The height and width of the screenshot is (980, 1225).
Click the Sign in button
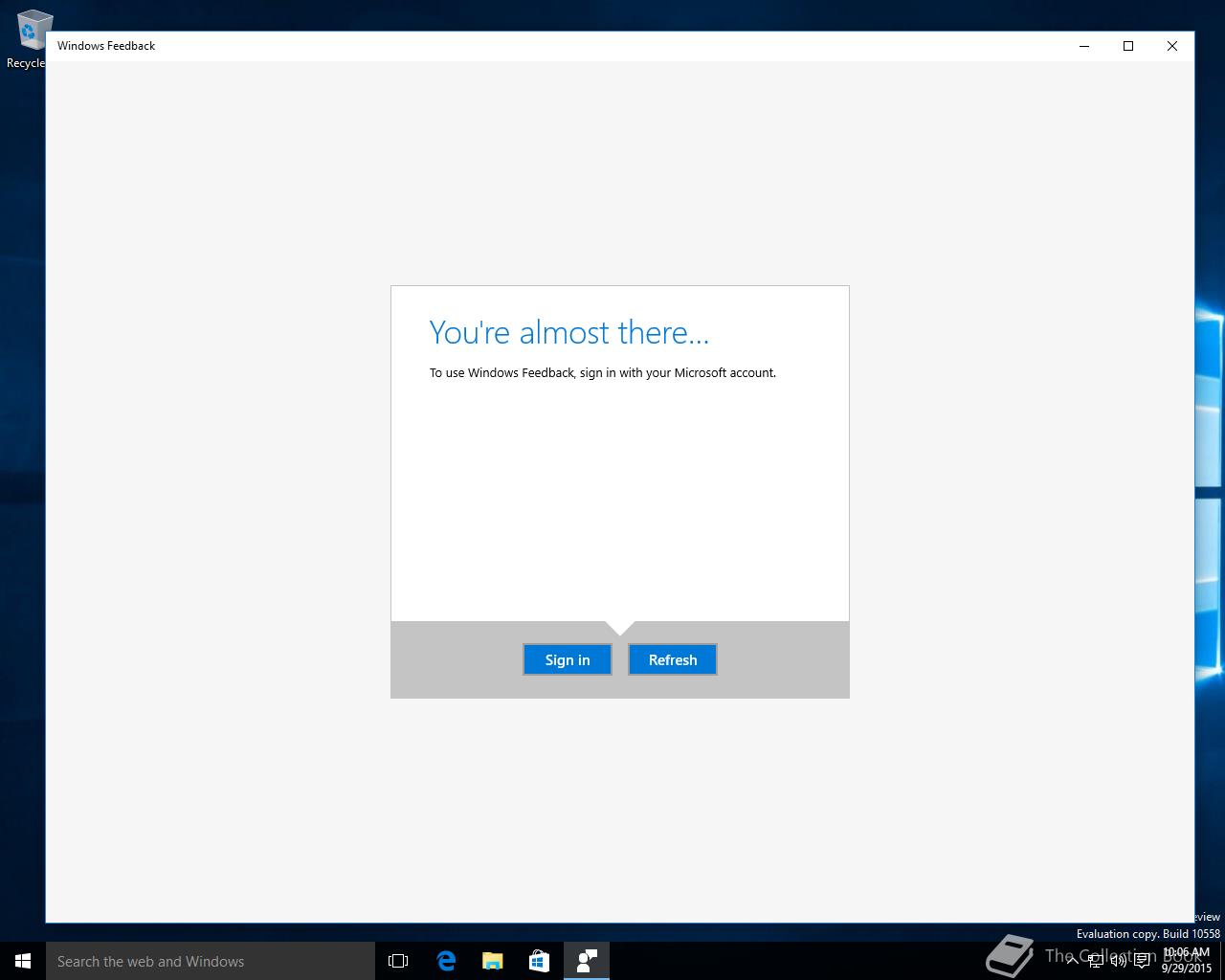pyautogui.click(x=568, y=659)
